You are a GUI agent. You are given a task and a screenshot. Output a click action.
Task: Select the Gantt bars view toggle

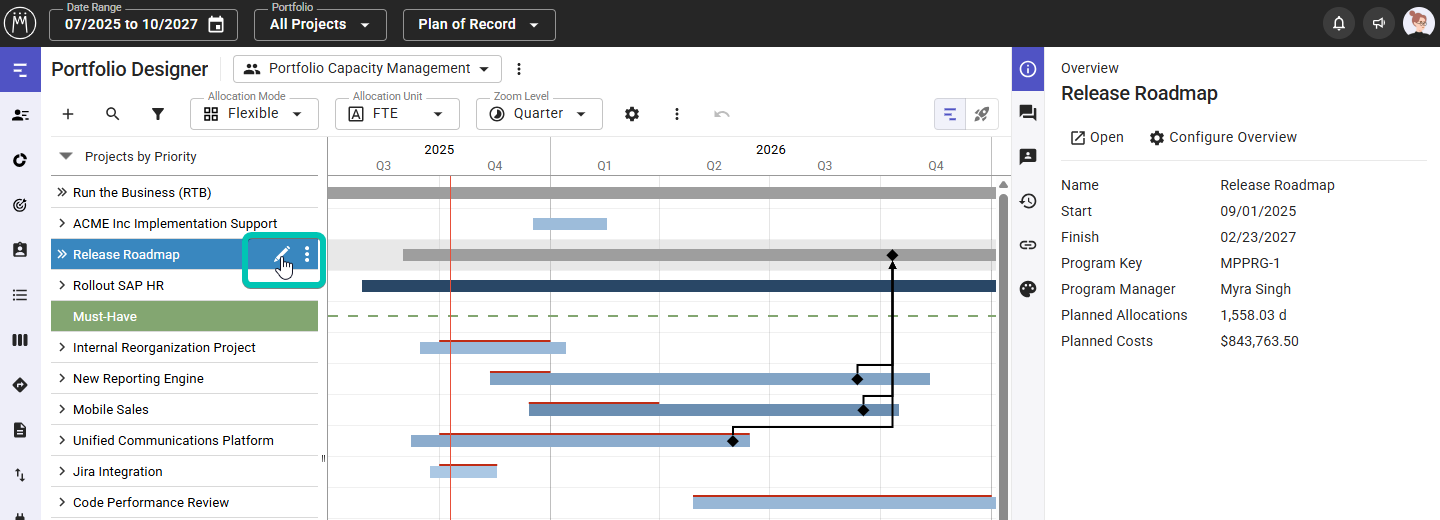tap(950, 114)
